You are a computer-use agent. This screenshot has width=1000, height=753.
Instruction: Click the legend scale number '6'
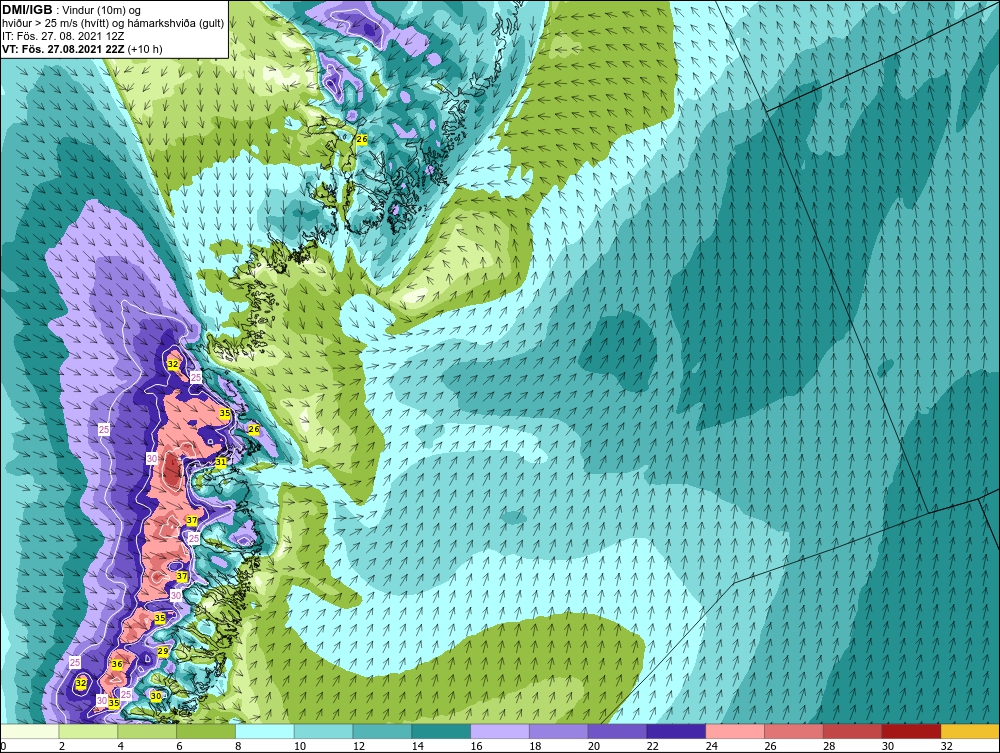tap(180, 746)
